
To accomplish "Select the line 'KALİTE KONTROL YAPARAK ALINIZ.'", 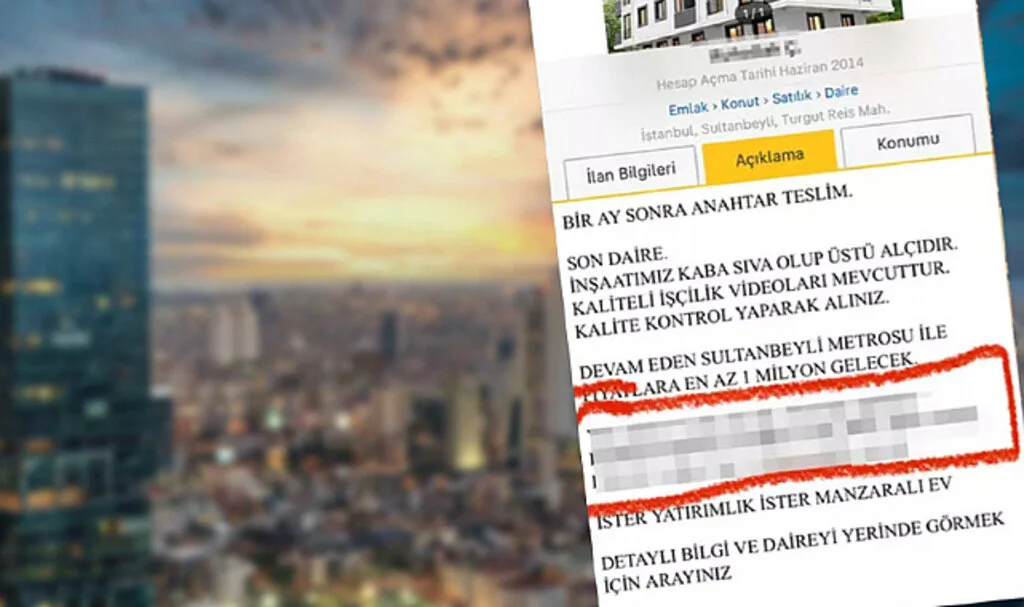I will point(731,315).
